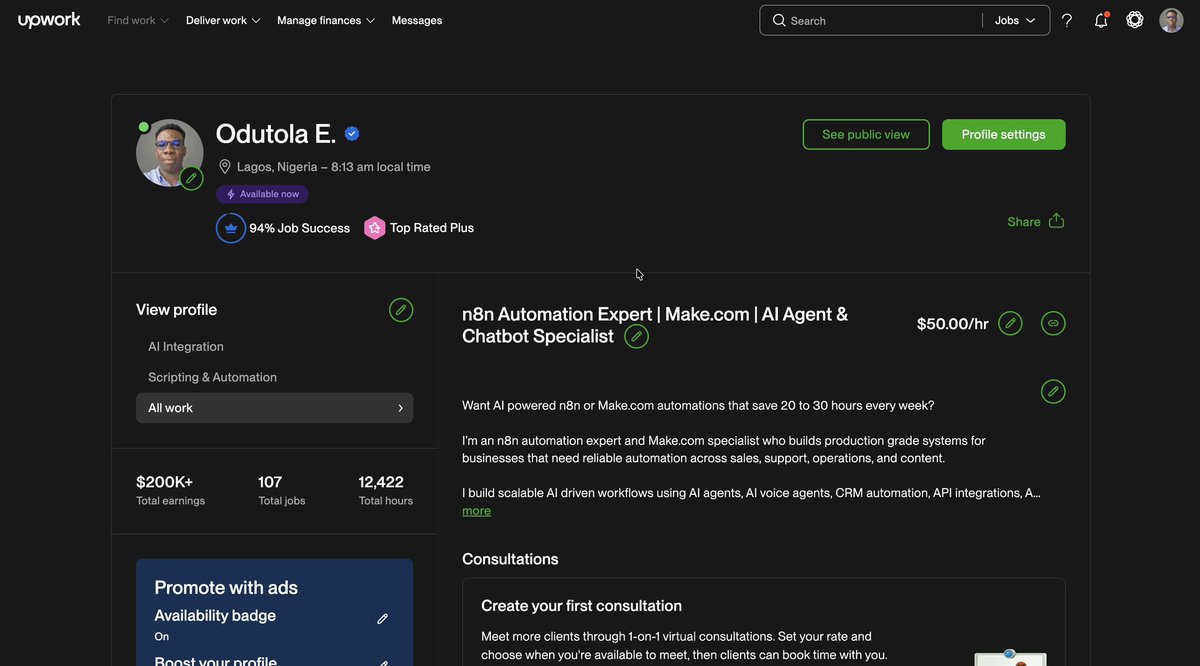Click the $200K+ Total earnings stat

click(x=170, y=490)
